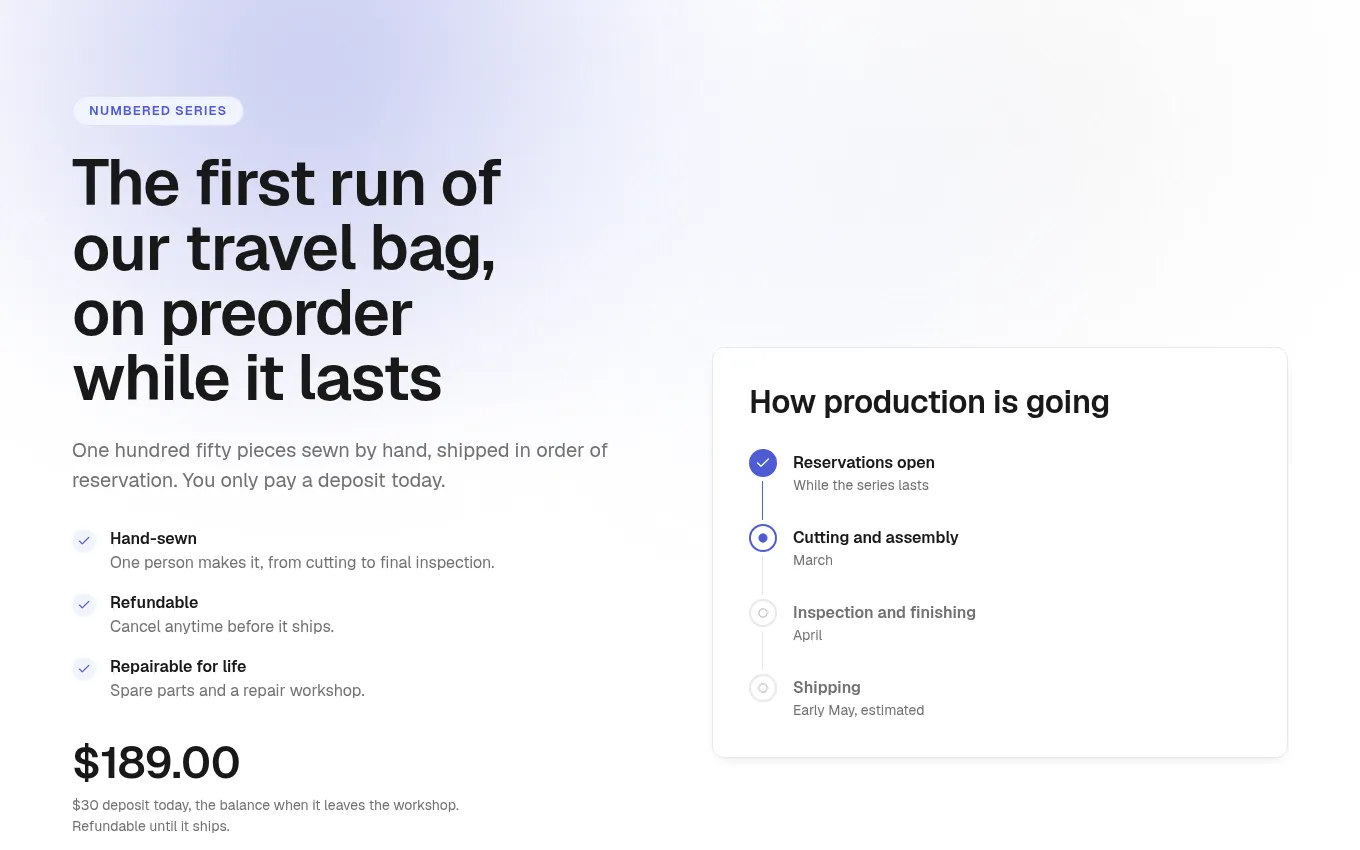Image resolution: width=1360 pixels, height=850 pixels.
Task: Click "Cancel anytime before it ships." text
Action: point(222,626)
